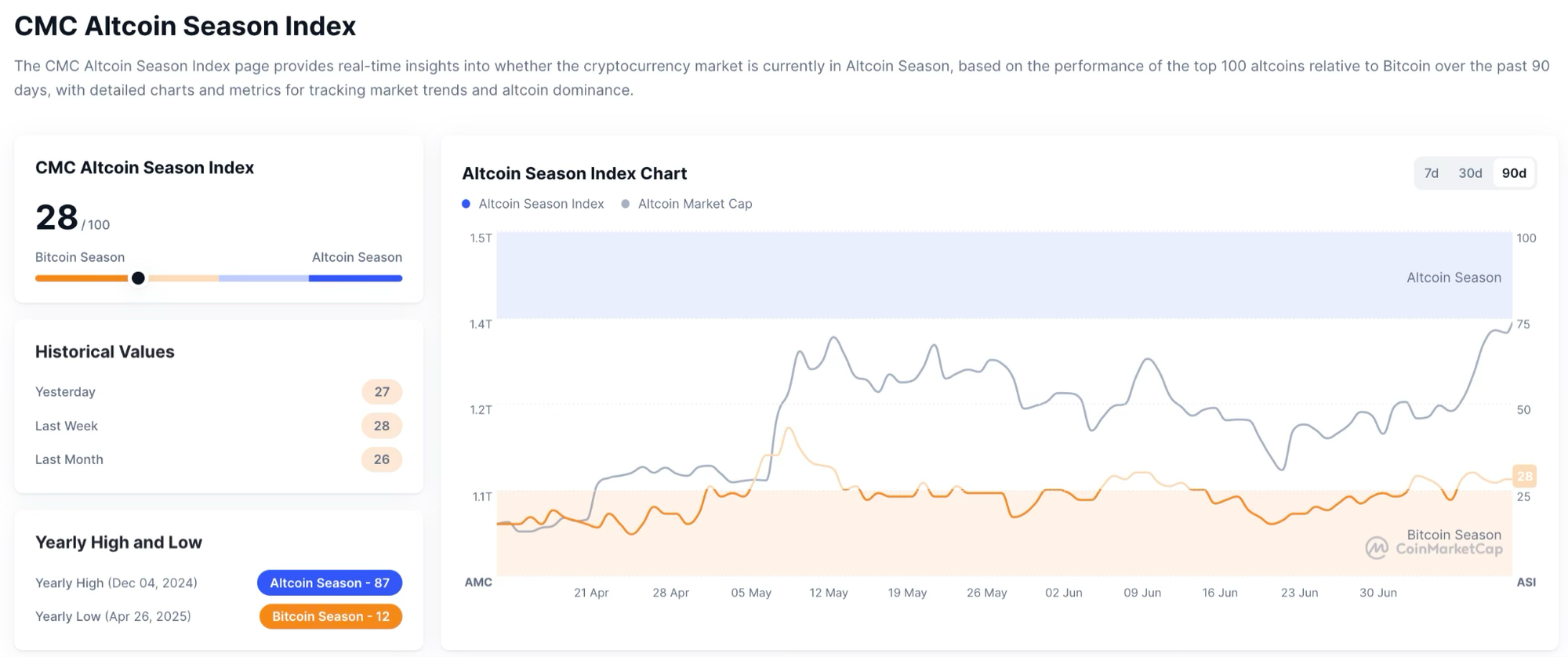Screen dimensions: 1568x657
Task: Click the ASI axis label
Action: click(1526, 583)
